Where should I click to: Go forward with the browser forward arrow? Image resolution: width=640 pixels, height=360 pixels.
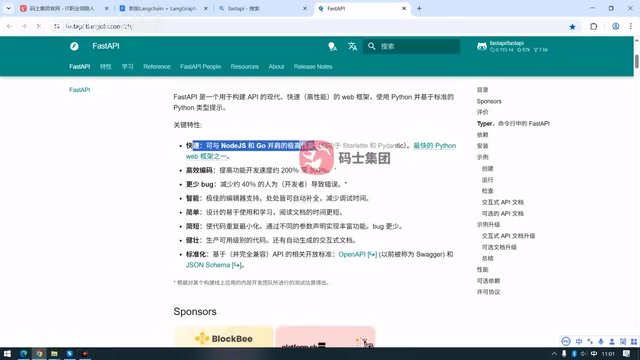pyautogui.click(x=24, y=26)
